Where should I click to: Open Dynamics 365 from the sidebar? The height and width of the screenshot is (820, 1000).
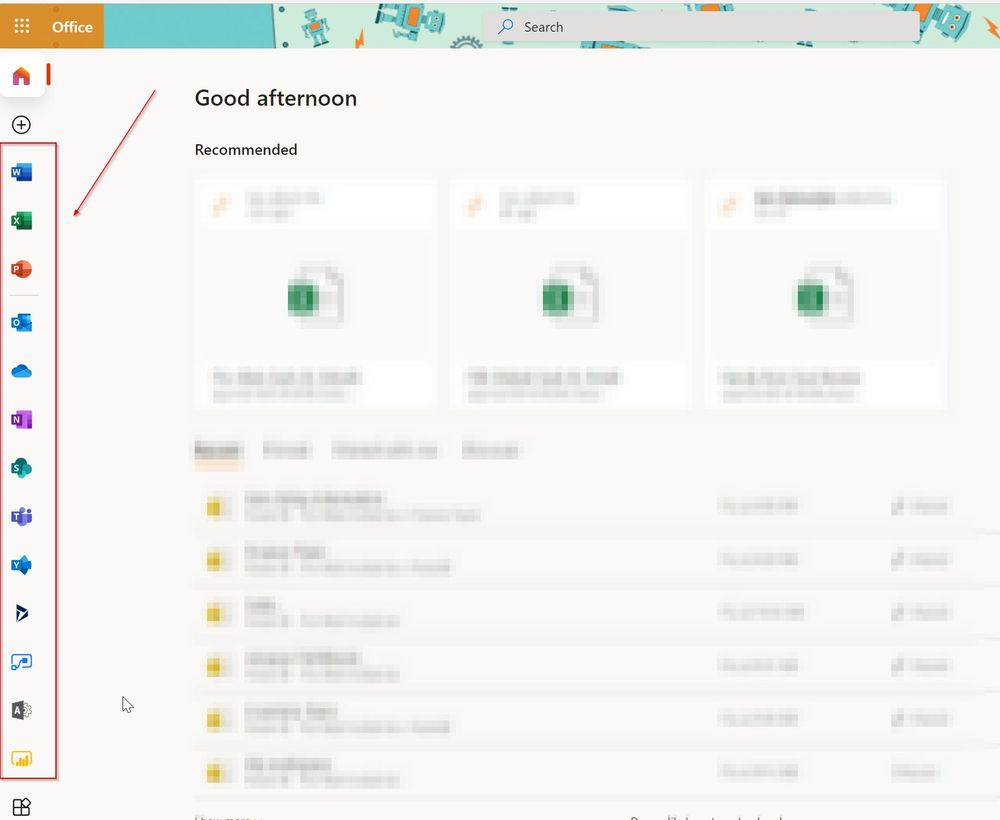tap(21, 613)
